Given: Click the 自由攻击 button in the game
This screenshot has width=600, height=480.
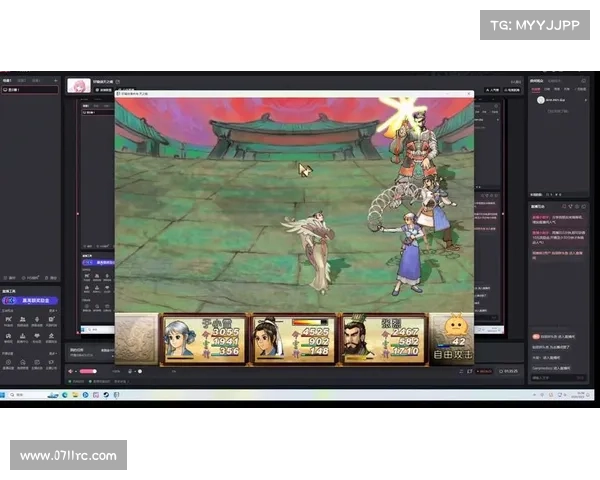Looking at the screenshot, I should 452,355.
